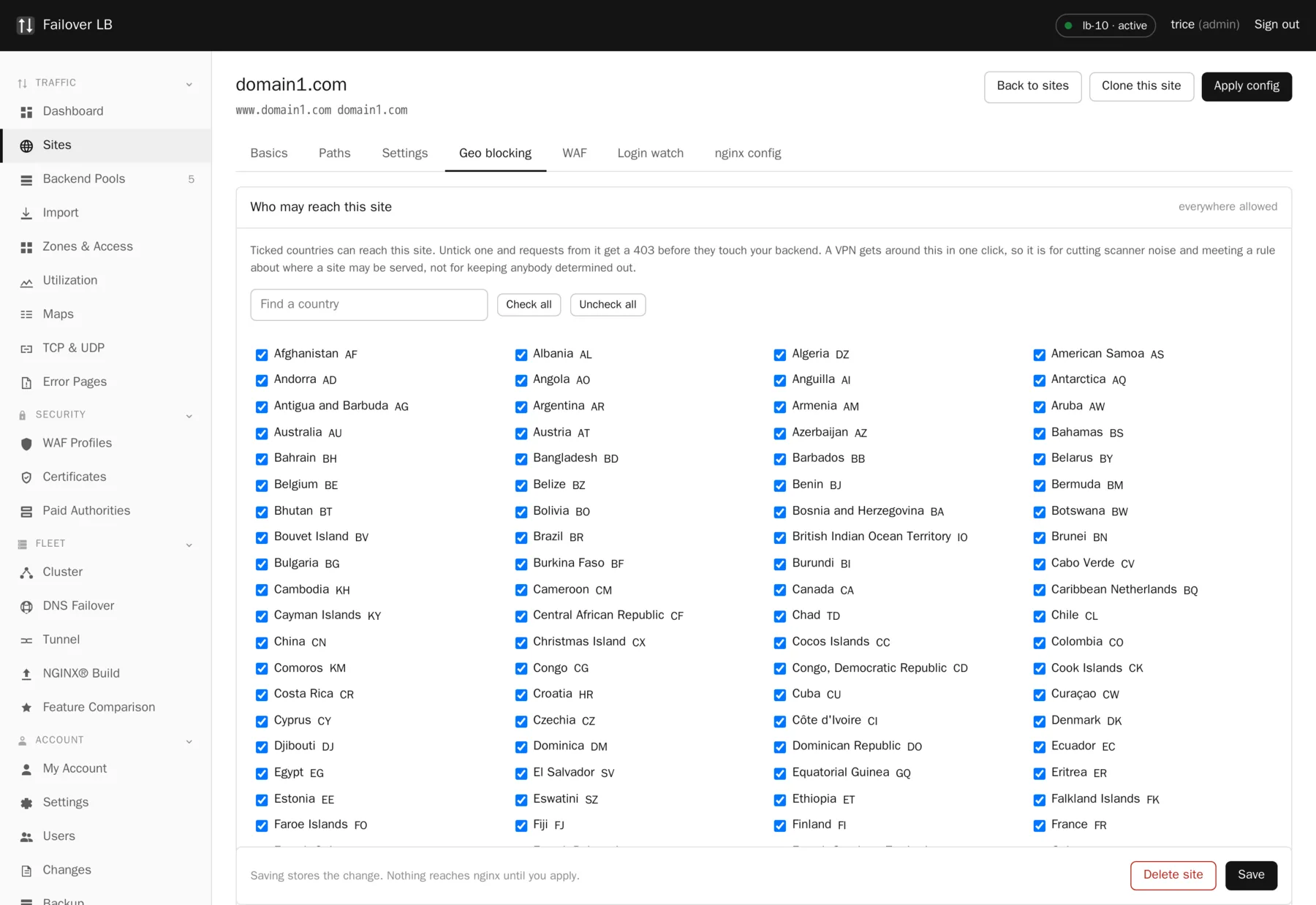Click the Import download-arrow icon

pyautogui.click(x=26, y=213)
